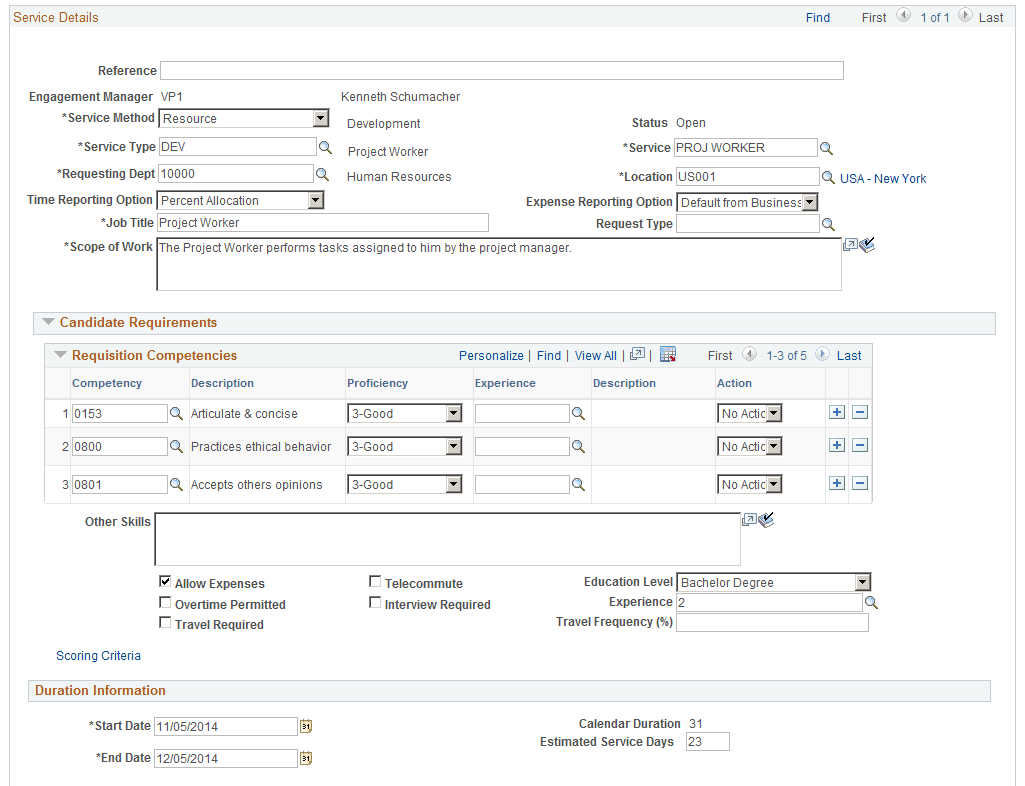Spell check the Scope of Work text

click(x=867, y=244)
